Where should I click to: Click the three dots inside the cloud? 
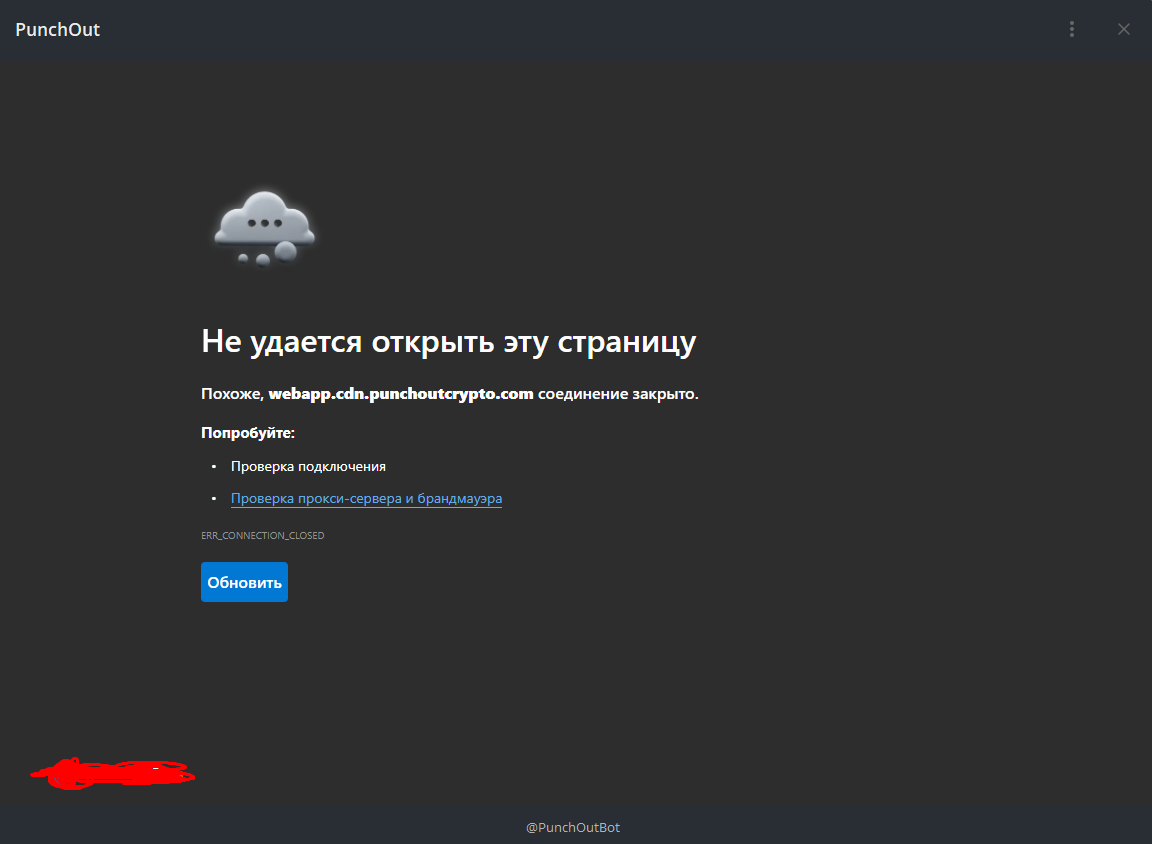click(x=264, y=223)
